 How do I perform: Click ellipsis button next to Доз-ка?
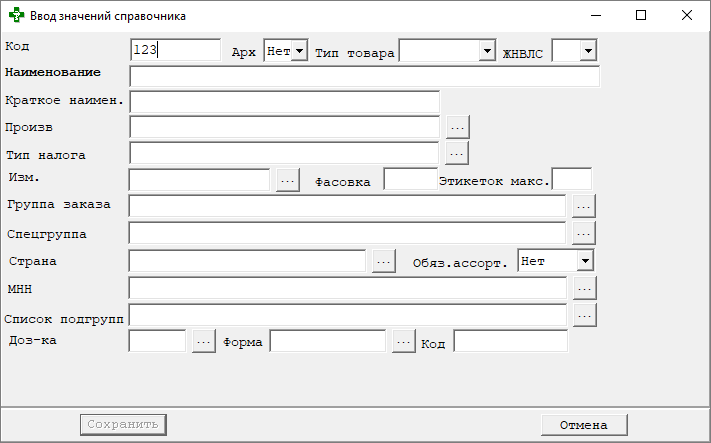(x=203, y=341)
